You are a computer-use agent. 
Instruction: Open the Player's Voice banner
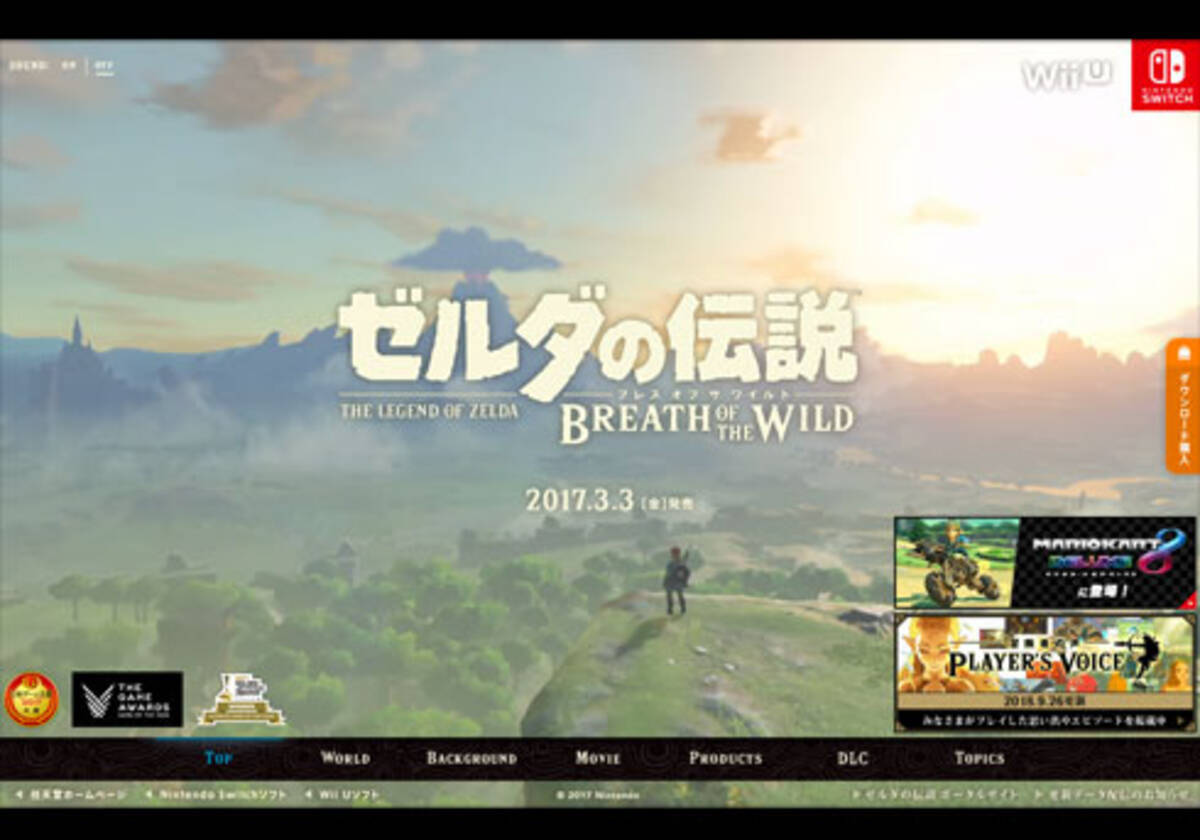pyautogui.click(x=1045, y=672)
